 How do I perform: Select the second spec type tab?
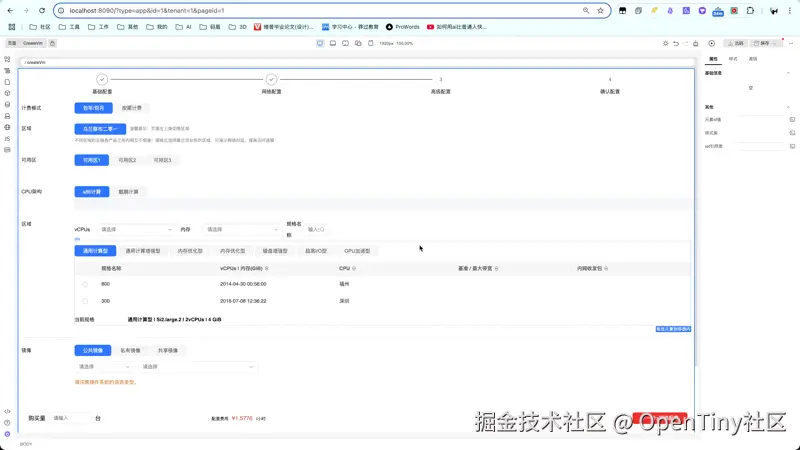pos(143,251)
